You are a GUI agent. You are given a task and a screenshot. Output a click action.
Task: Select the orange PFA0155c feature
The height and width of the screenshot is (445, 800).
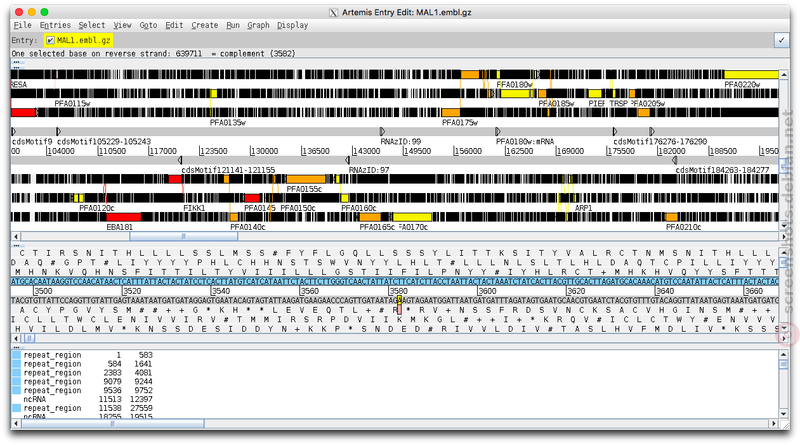click(305, 179)
